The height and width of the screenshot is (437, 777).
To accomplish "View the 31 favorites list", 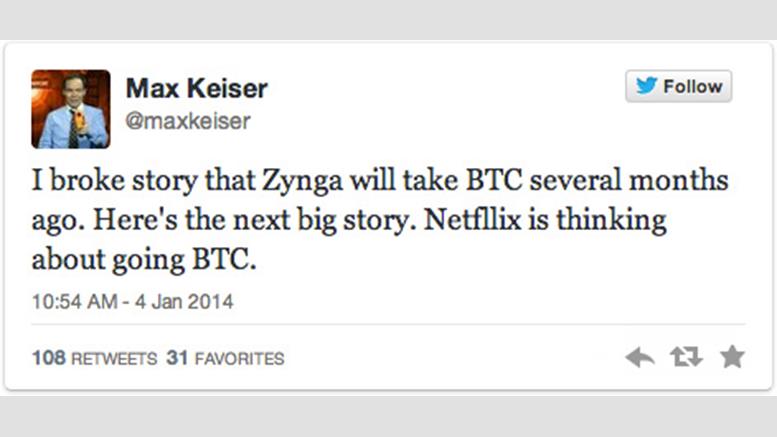I will 225,358.
